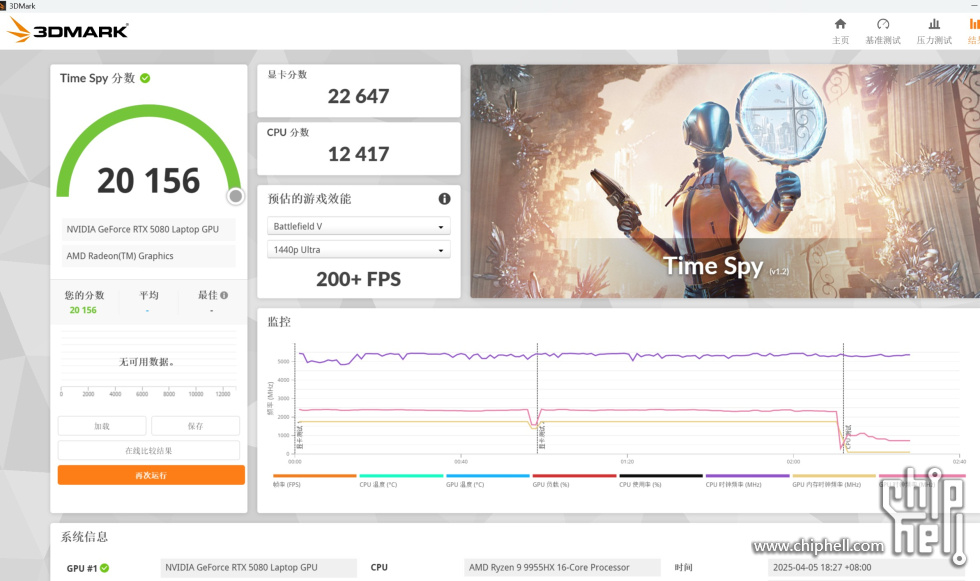Open the Stress test (压力测试) icon
This screenshot has height=581, width=980.
pos(934,24)
